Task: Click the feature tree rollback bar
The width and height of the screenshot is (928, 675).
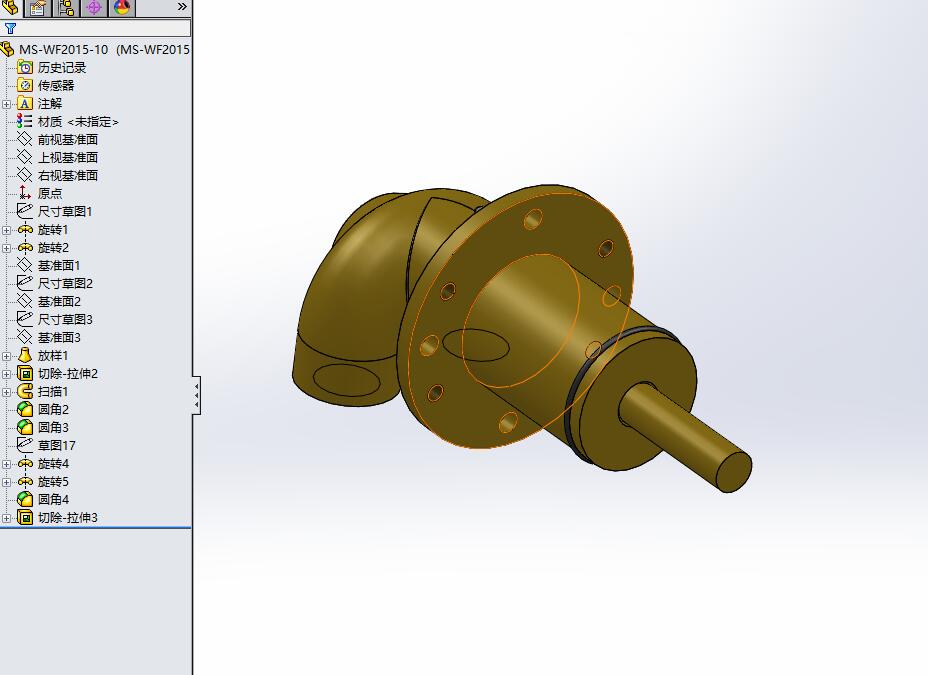Action: (x=95, y=528)
